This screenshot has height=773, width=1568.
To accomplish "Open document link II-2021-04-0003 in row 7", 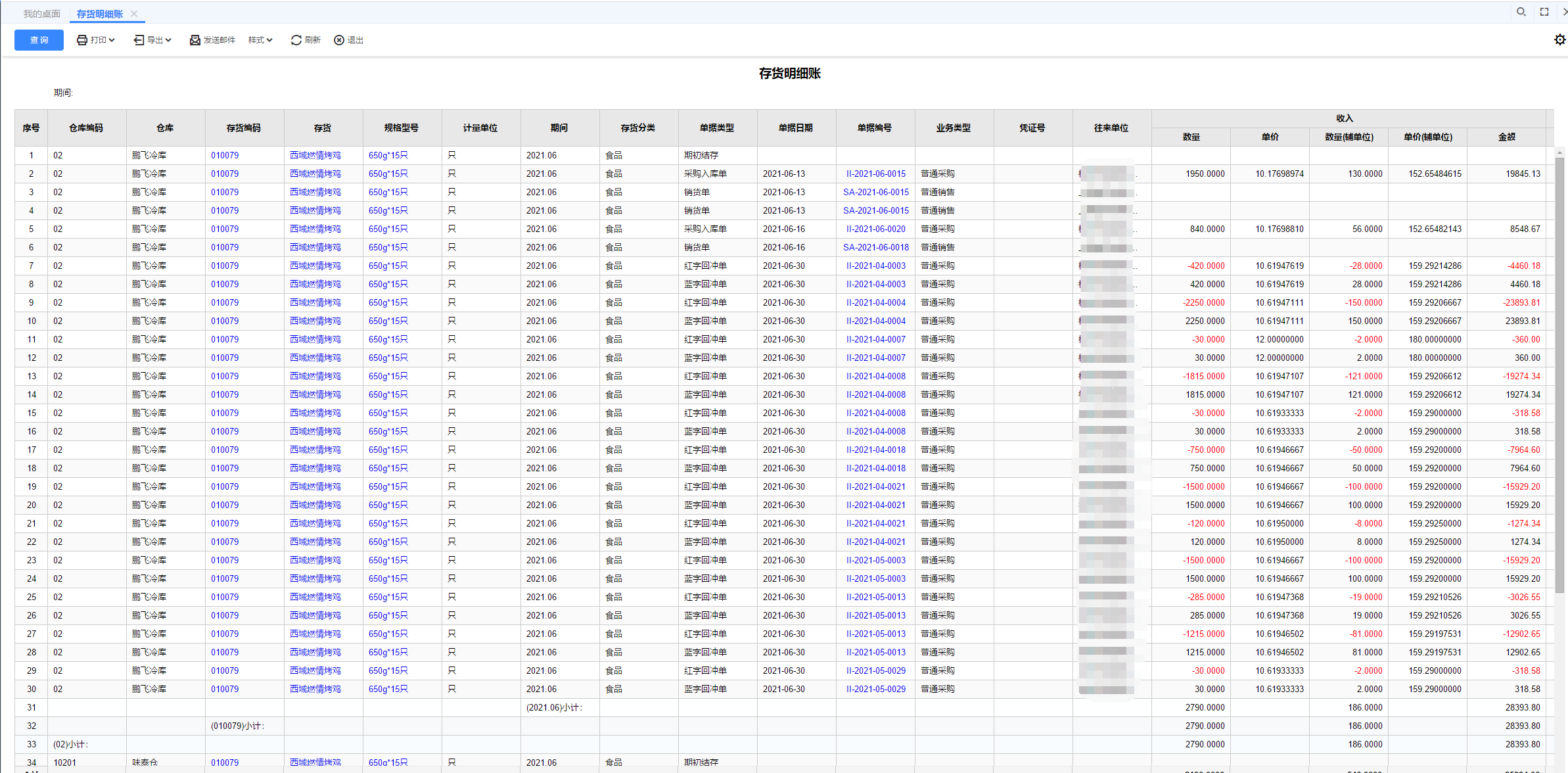I will 875,266.
